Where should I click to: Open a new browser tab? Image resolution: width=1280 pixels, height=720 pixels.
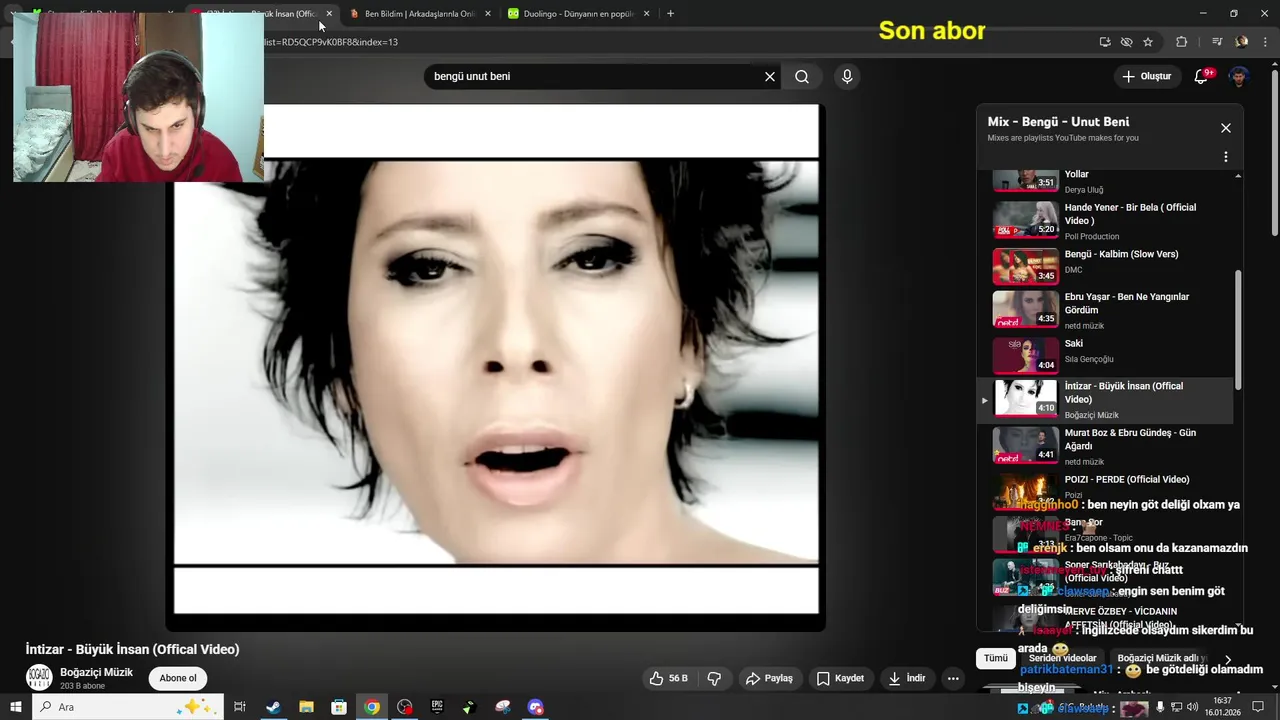point(670,14)
